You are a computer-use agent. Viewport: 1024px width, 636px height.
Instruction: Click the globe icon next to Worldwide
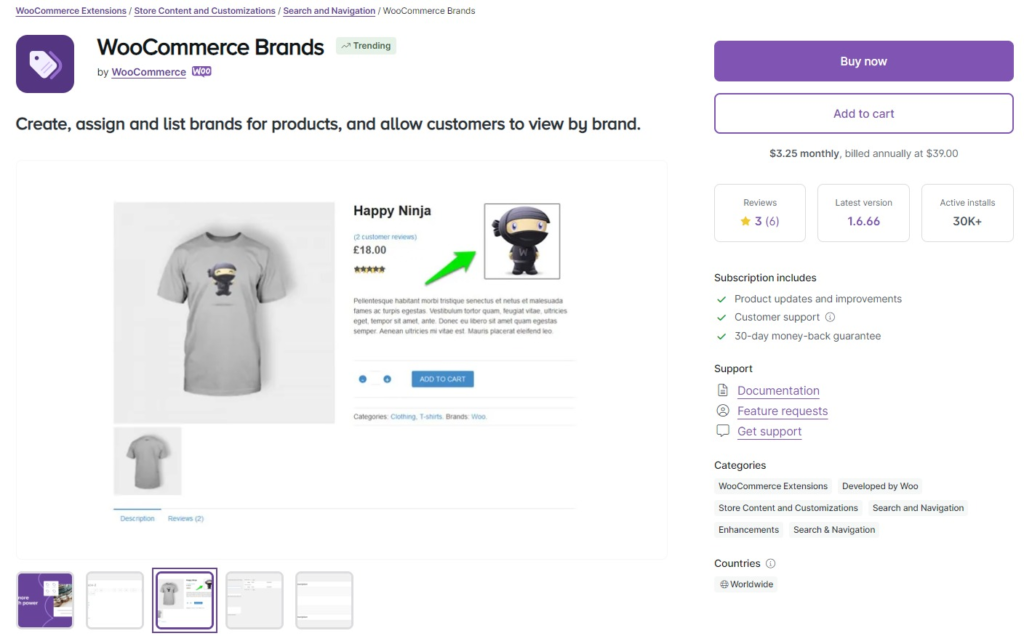tap(725, 584)
